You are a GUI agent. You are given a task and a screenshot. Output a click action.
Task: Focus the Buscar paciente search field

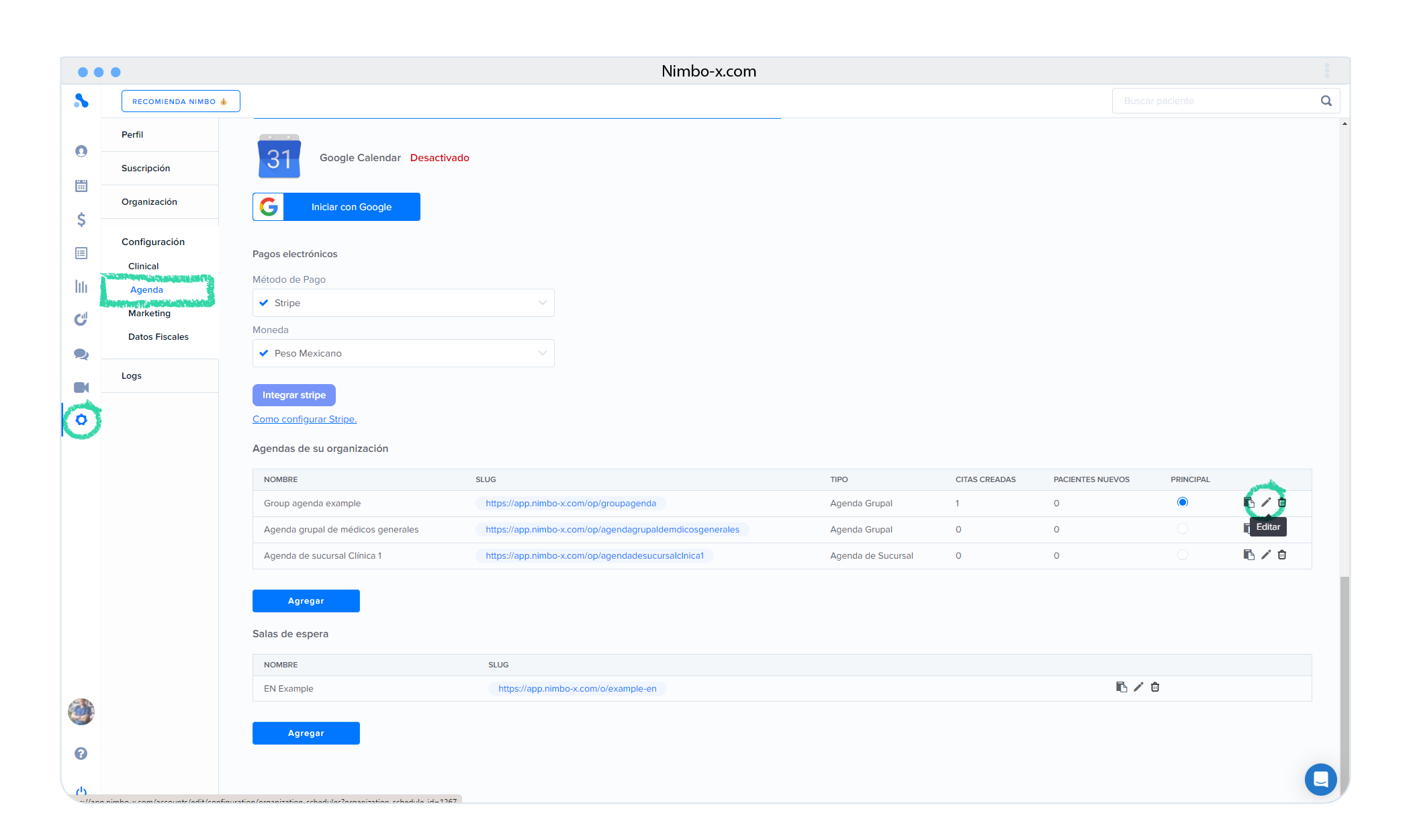(1216, 101)
